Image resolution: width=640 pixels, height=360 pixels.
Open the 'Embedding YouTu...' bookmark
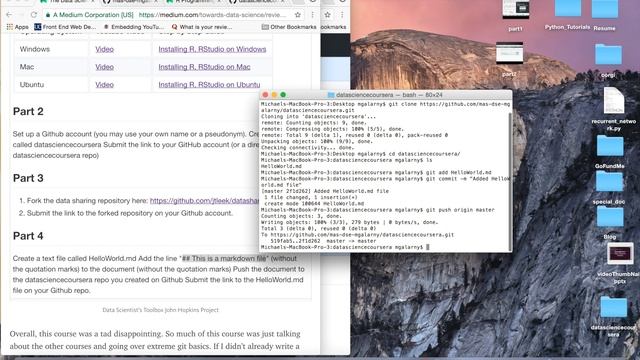(133, 27)
